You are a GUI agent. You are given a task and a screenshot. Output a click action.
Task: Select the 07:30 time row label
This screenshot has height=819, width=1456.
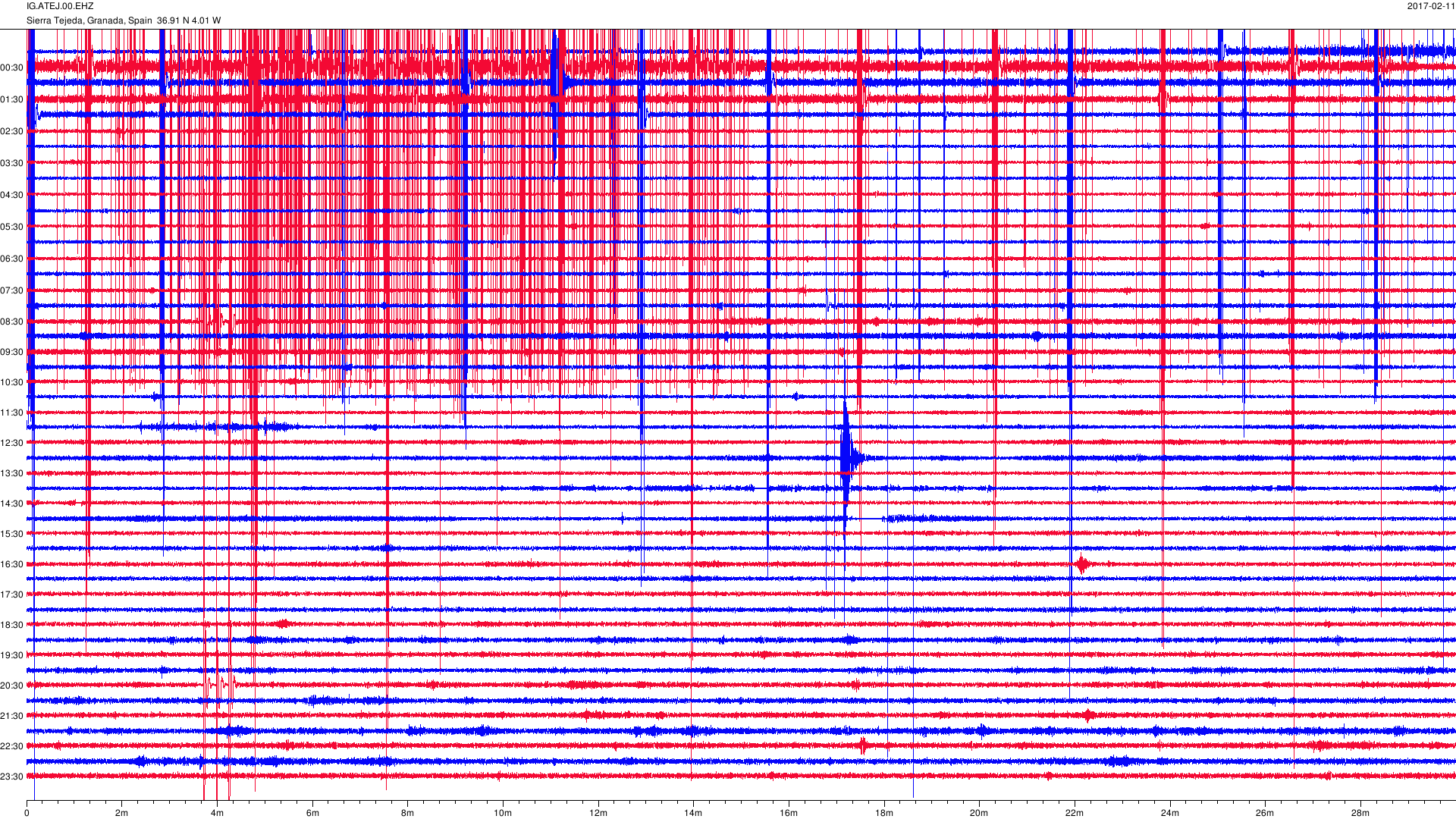(x=12, y=290)
